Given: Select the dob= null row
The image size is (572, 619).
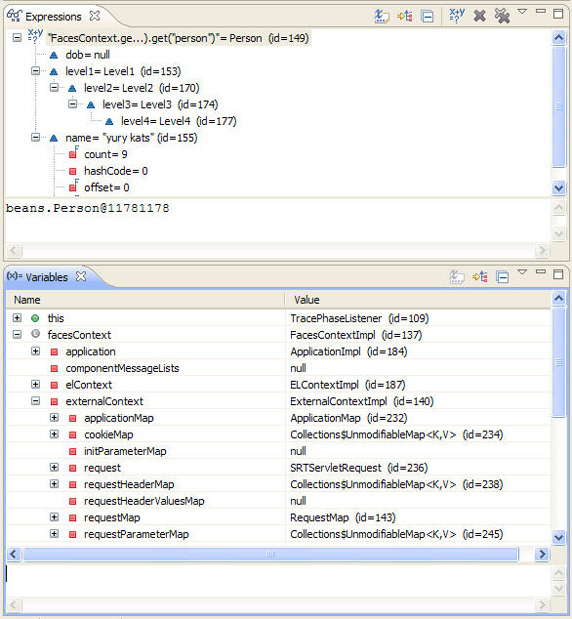Looking at the screenshot, I should [x=87, y=55].
